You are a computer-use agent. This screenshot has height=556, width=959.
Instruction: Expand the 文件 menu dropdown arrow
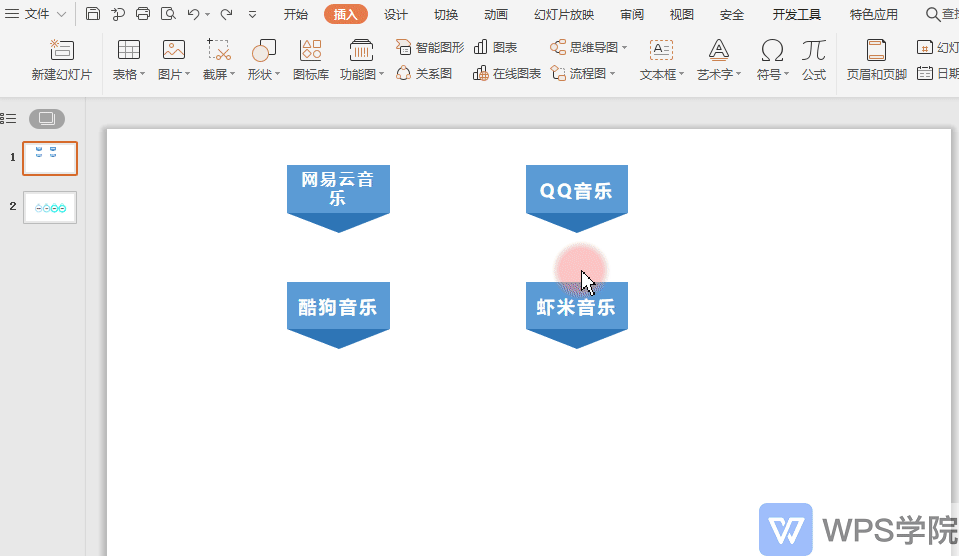click(x=61, y=14)
